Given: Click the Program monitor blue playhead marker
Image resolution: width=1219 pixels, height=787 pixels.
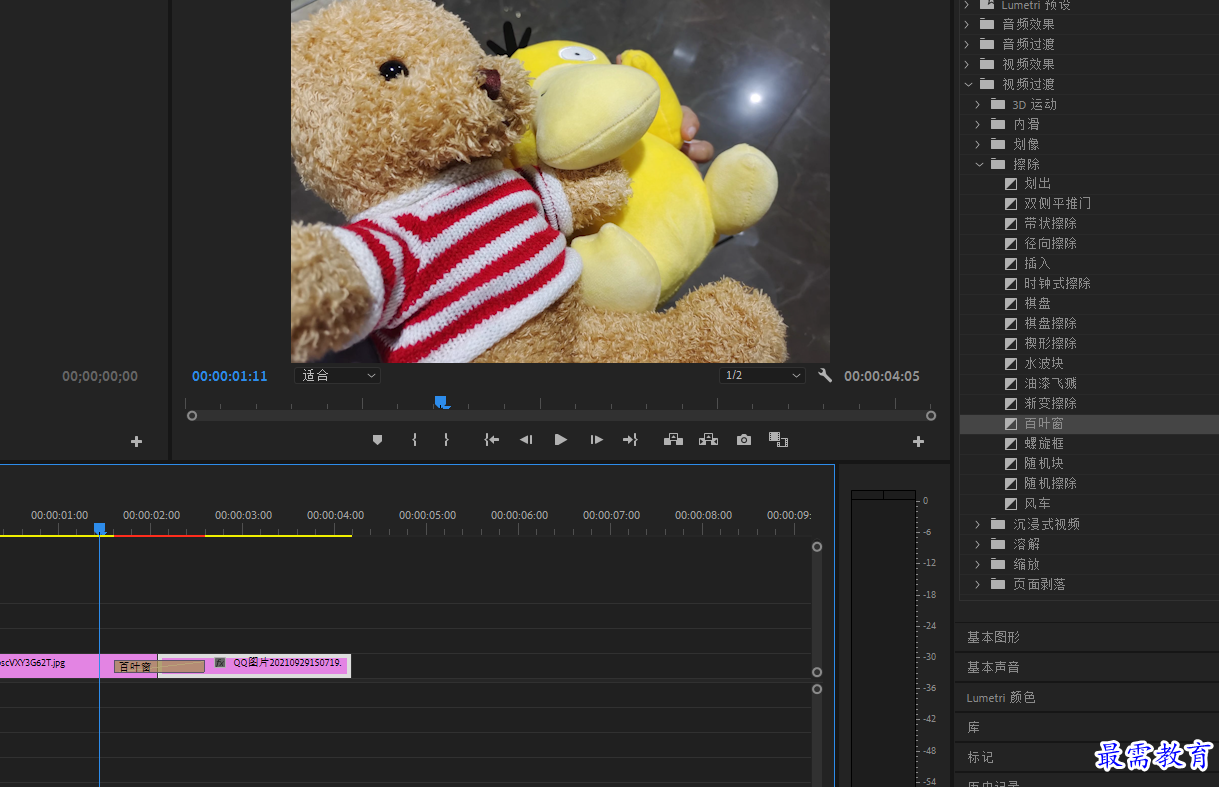Looking at the screenshot, I should point(441,402).
